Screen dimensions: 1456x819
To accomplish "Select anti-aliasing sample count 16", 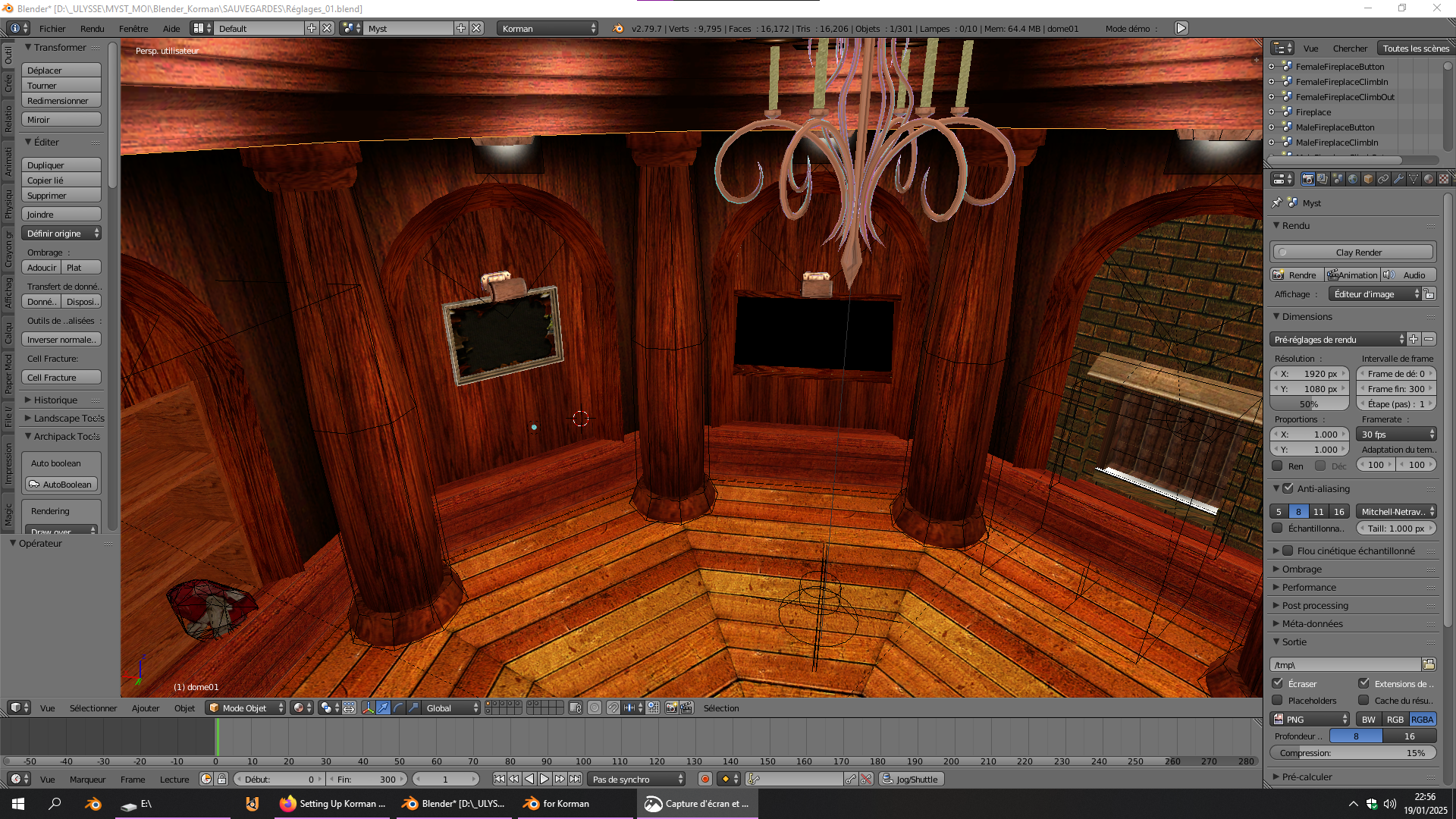I will pos(1339,511).
